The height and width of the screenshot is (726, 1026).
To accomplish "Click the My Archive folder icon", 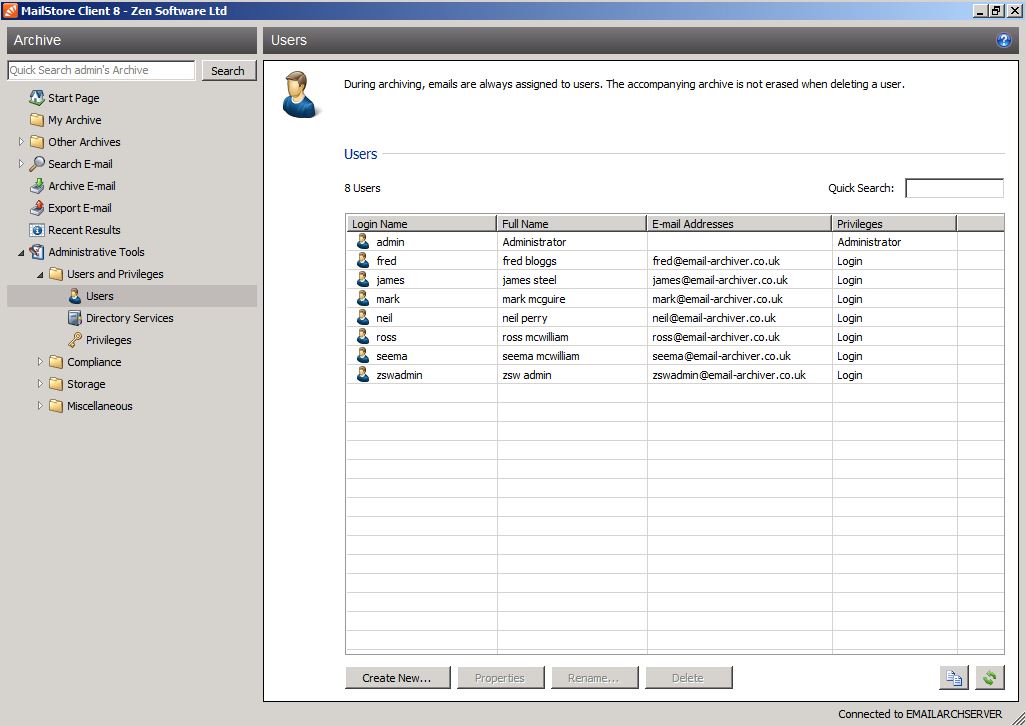I will 37,120.
